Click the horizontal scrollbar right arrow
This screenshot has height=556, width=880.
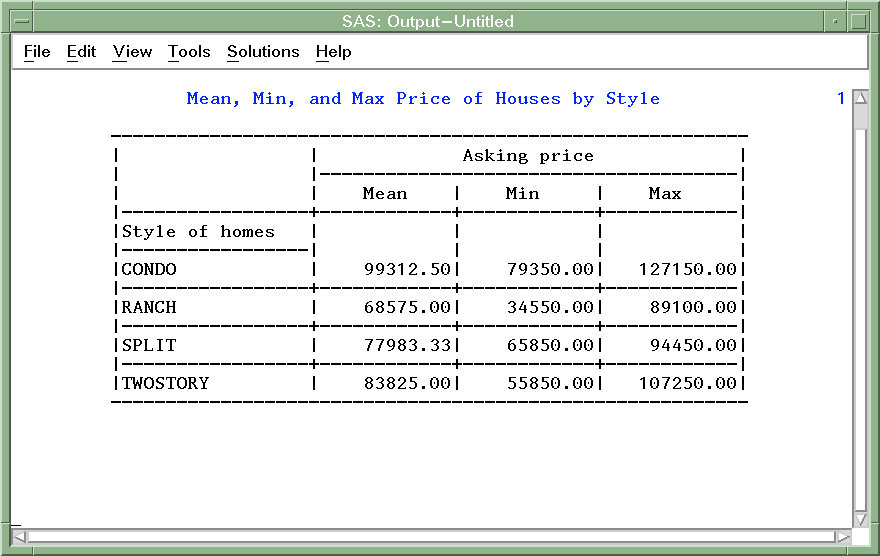click(843, 537)
